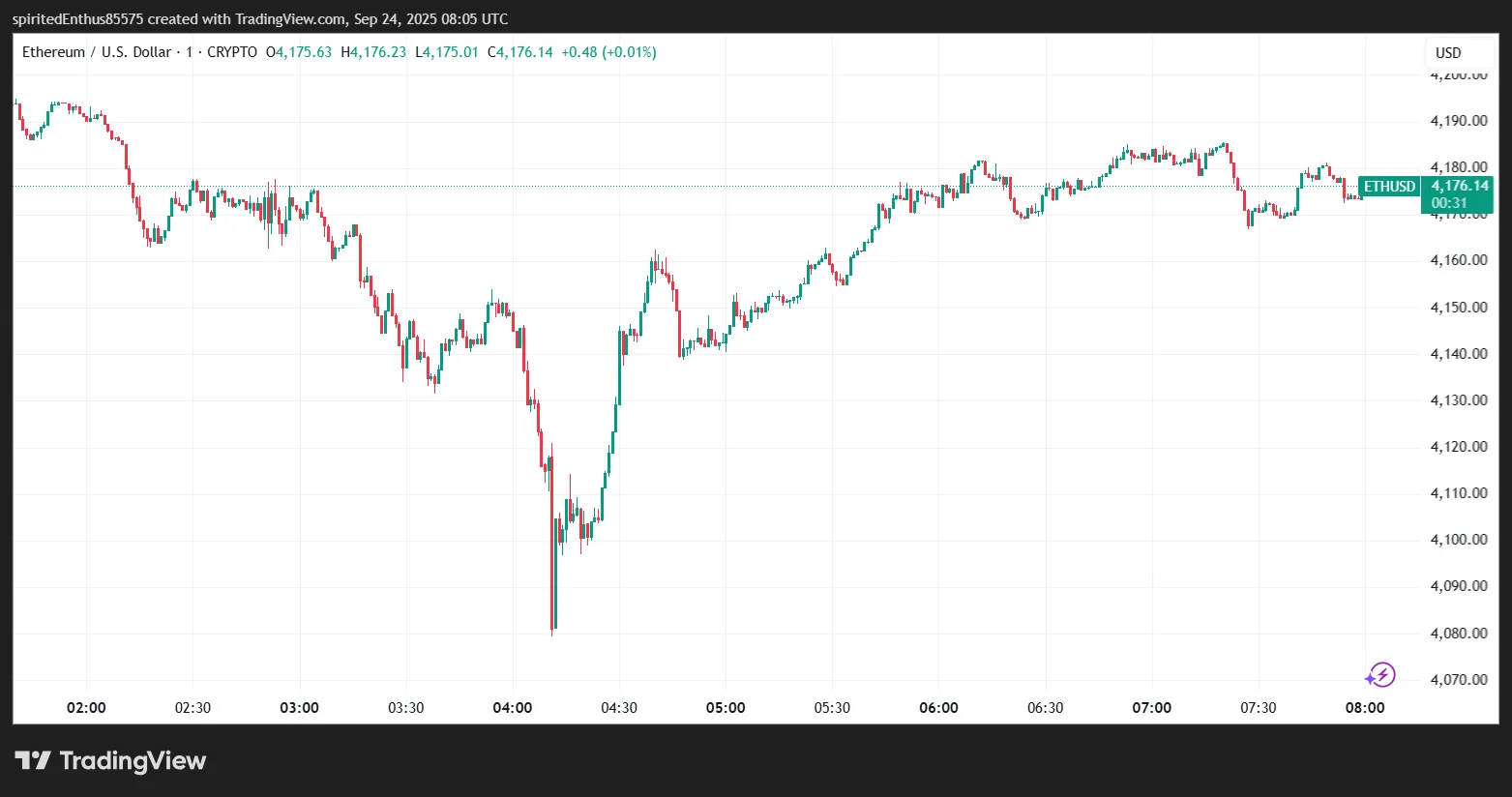Click the 4,130.00 price scale label

pyautogui.click(x=1458, y=400)
